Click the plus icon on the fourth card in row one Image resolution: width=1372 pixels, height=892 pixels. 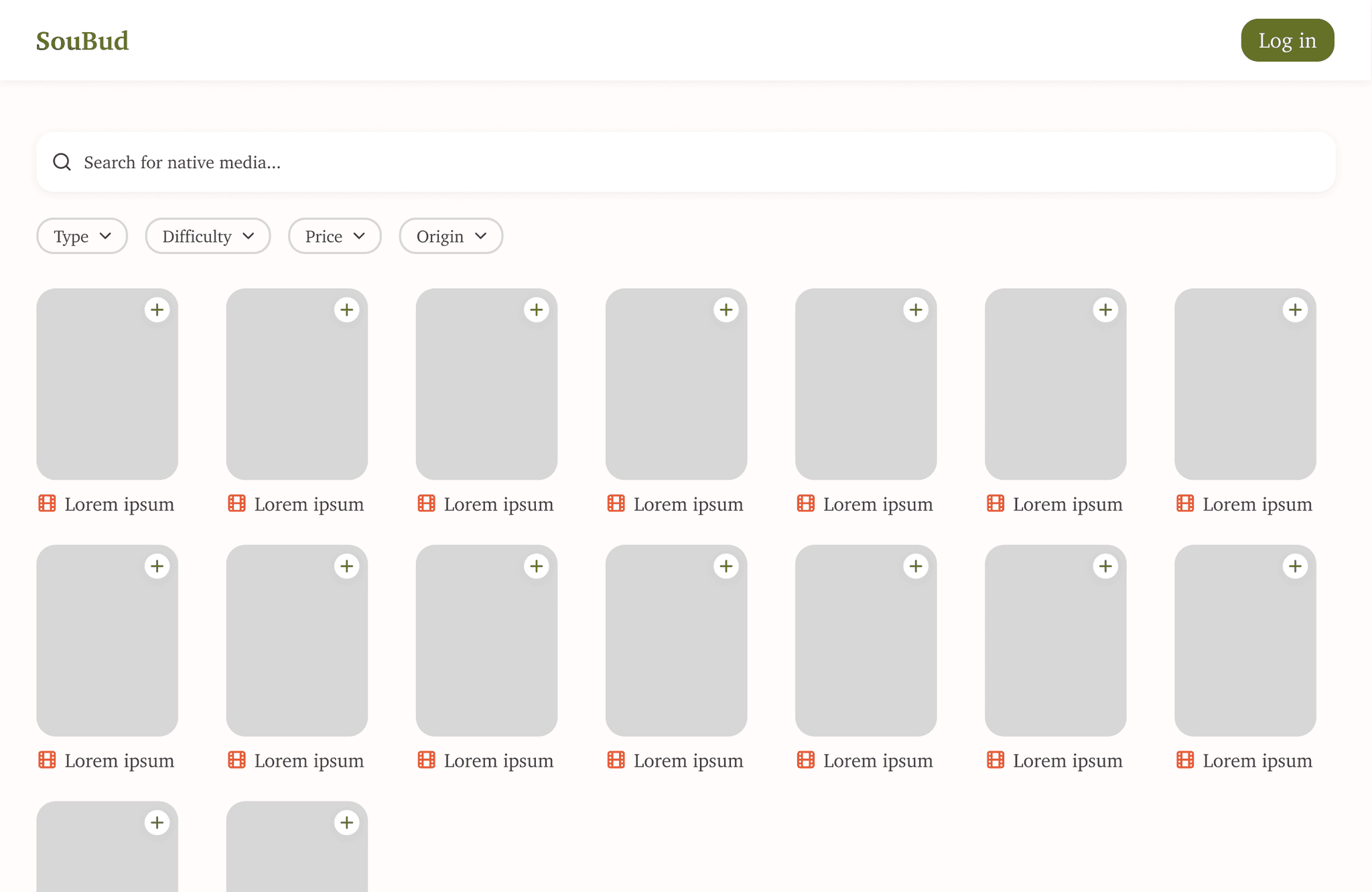tap(726, 309)
